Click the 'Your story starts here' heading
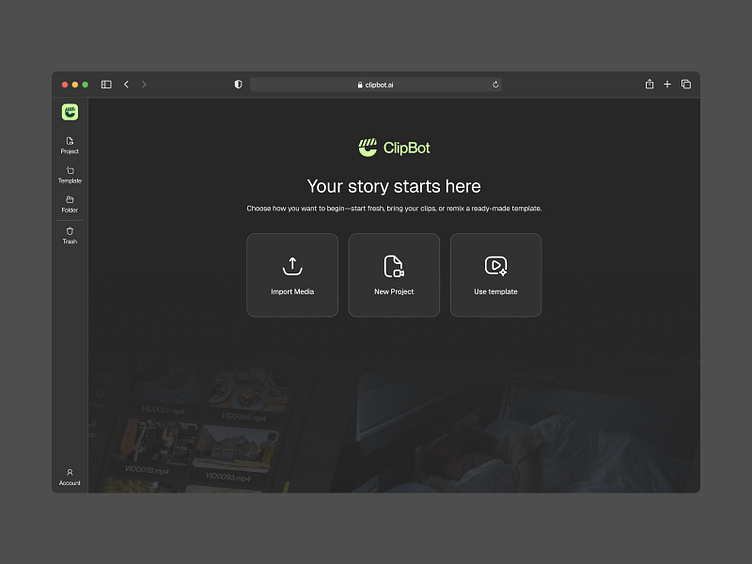This screenshot has height=564, width=752. pyautogui.click(x=394, y=186)
